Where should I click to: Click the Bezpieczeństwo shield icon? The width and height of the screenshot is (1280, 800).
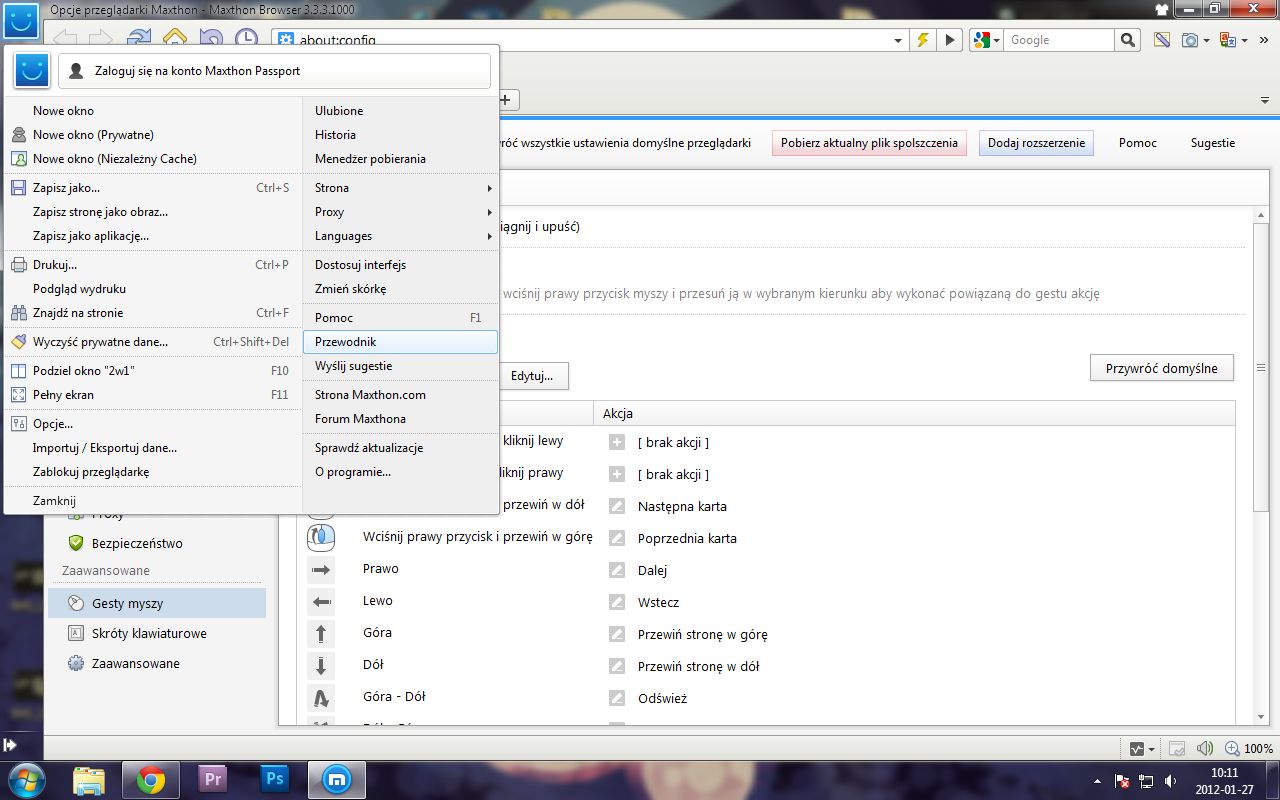point(75,543)
